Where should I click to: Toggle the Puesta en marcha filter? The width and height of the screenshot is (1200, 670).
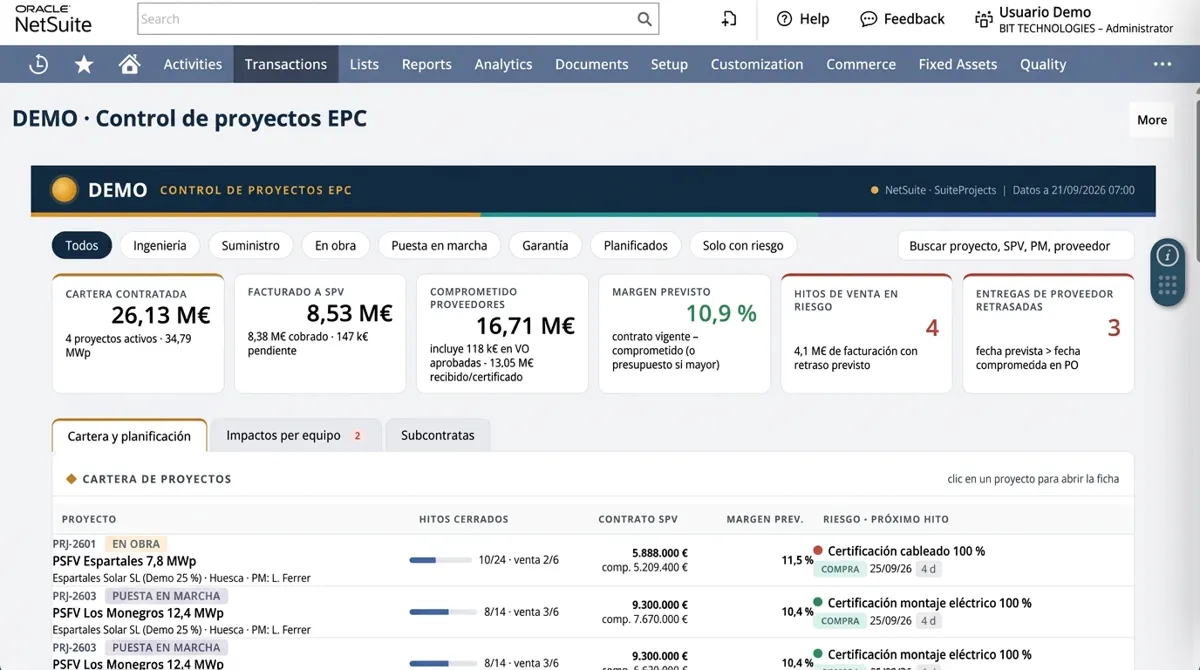point(439,245)
